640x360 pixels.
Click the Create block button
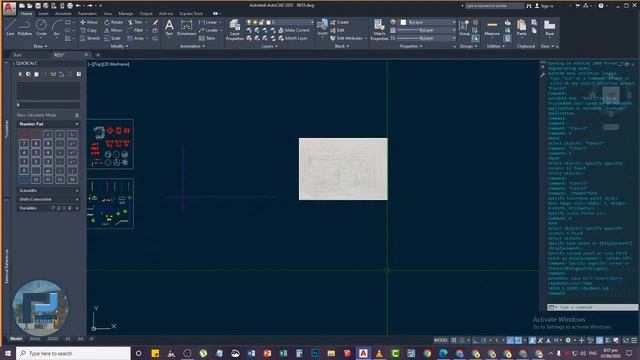click(x=340, y=22)
